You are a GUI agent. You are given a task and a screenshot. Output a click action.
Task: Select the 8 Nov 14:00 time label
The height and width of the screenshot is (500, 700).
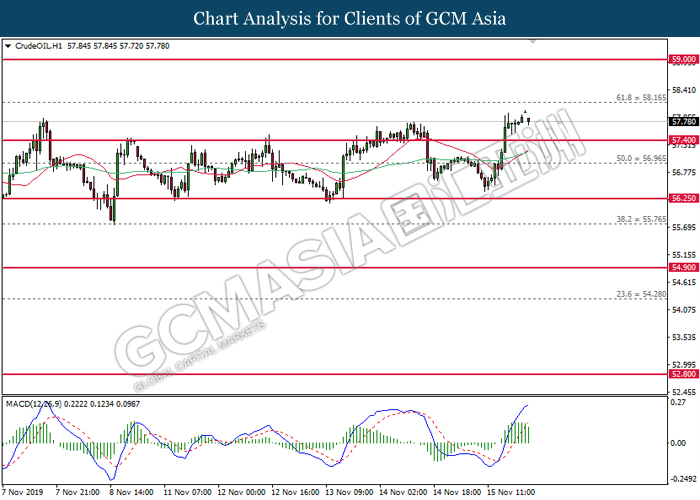tap(132, 492)
